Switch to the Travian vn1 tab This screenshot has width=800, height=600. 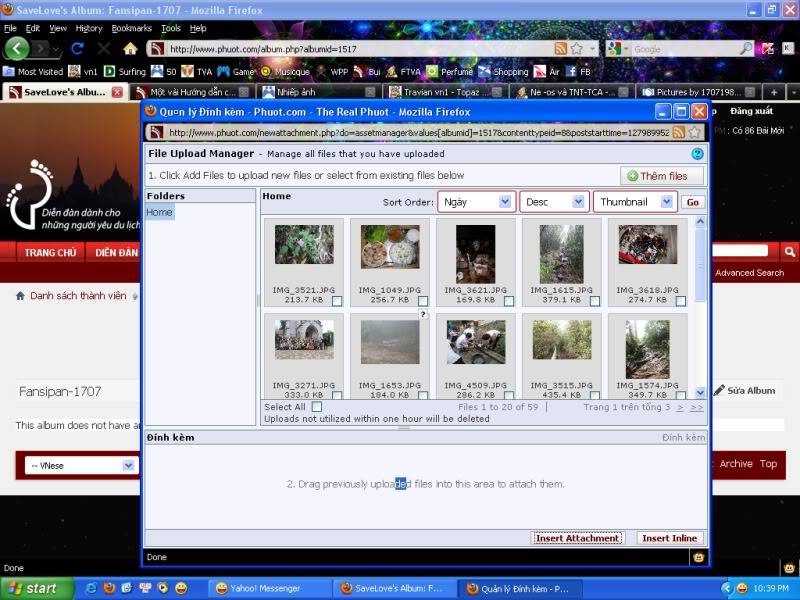(444, 92)
